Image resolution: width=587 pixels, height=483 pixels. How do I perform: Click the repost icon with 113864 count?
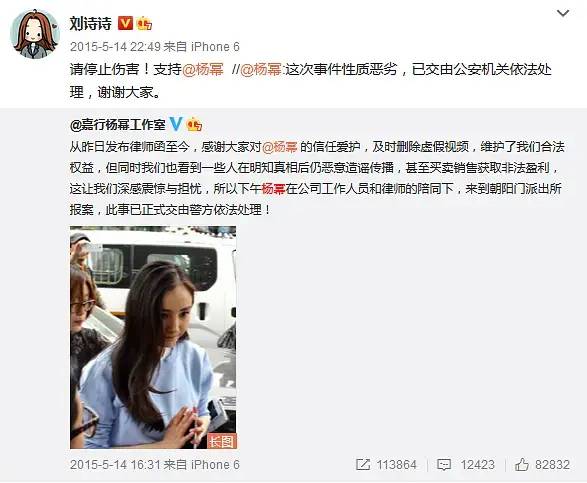(363, 465)
